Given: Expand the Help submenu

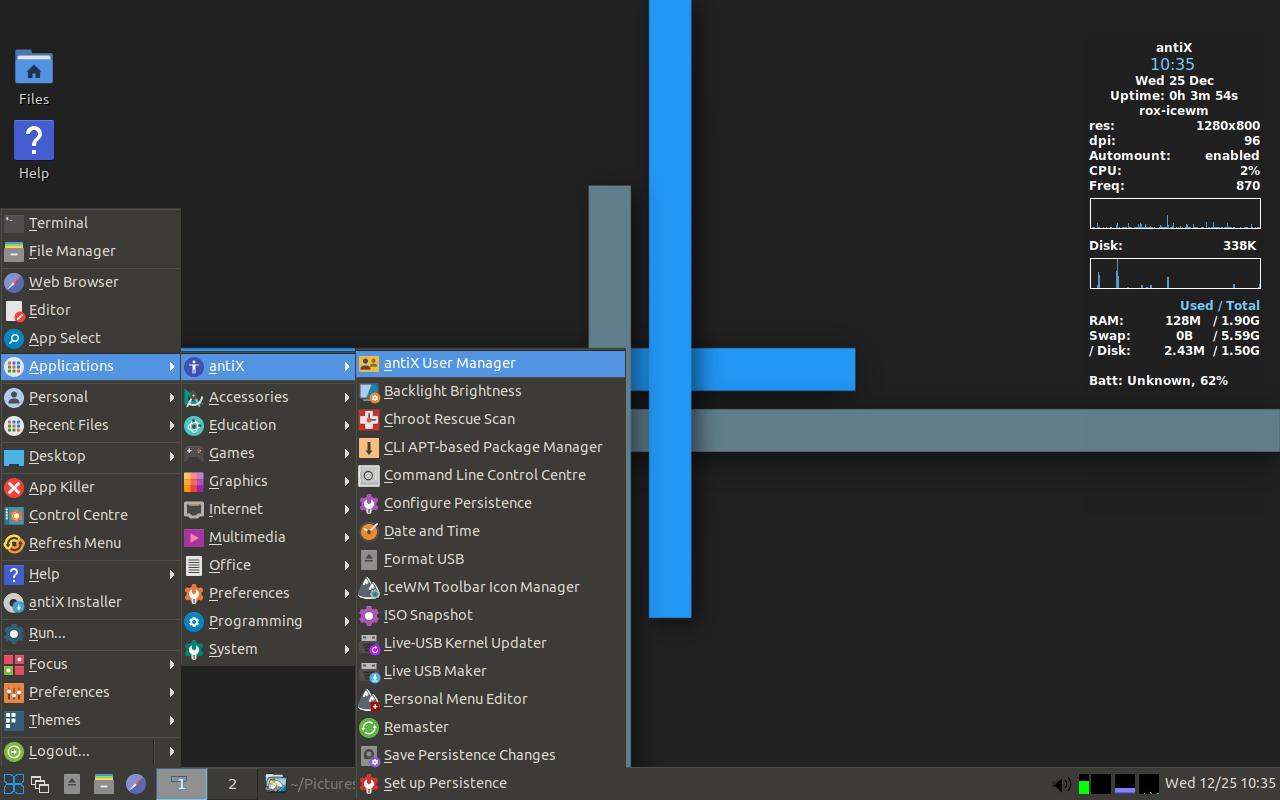Looking at the screenshot, I should click(x=91, y=574).
